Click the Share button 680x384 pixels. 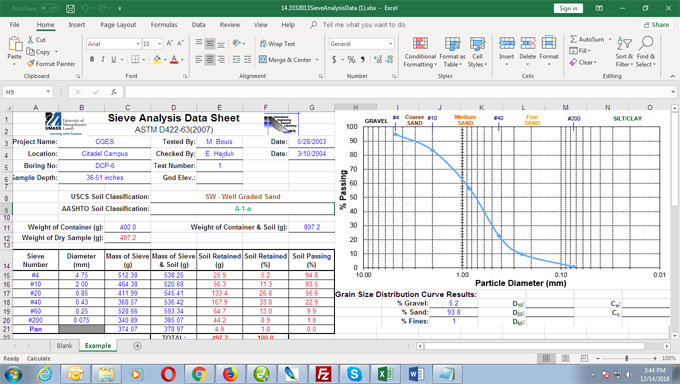pos(657,25)
